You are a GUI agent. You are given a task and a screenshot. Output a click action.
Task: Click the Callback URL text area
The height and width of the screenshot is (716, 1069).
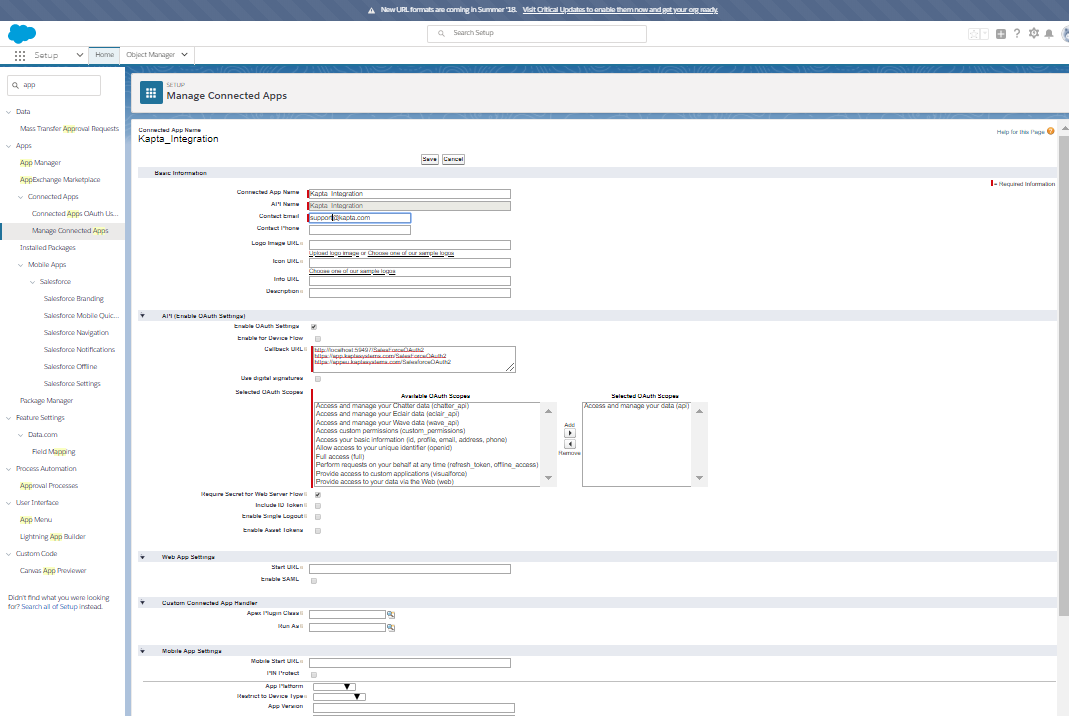pos(414,359)
